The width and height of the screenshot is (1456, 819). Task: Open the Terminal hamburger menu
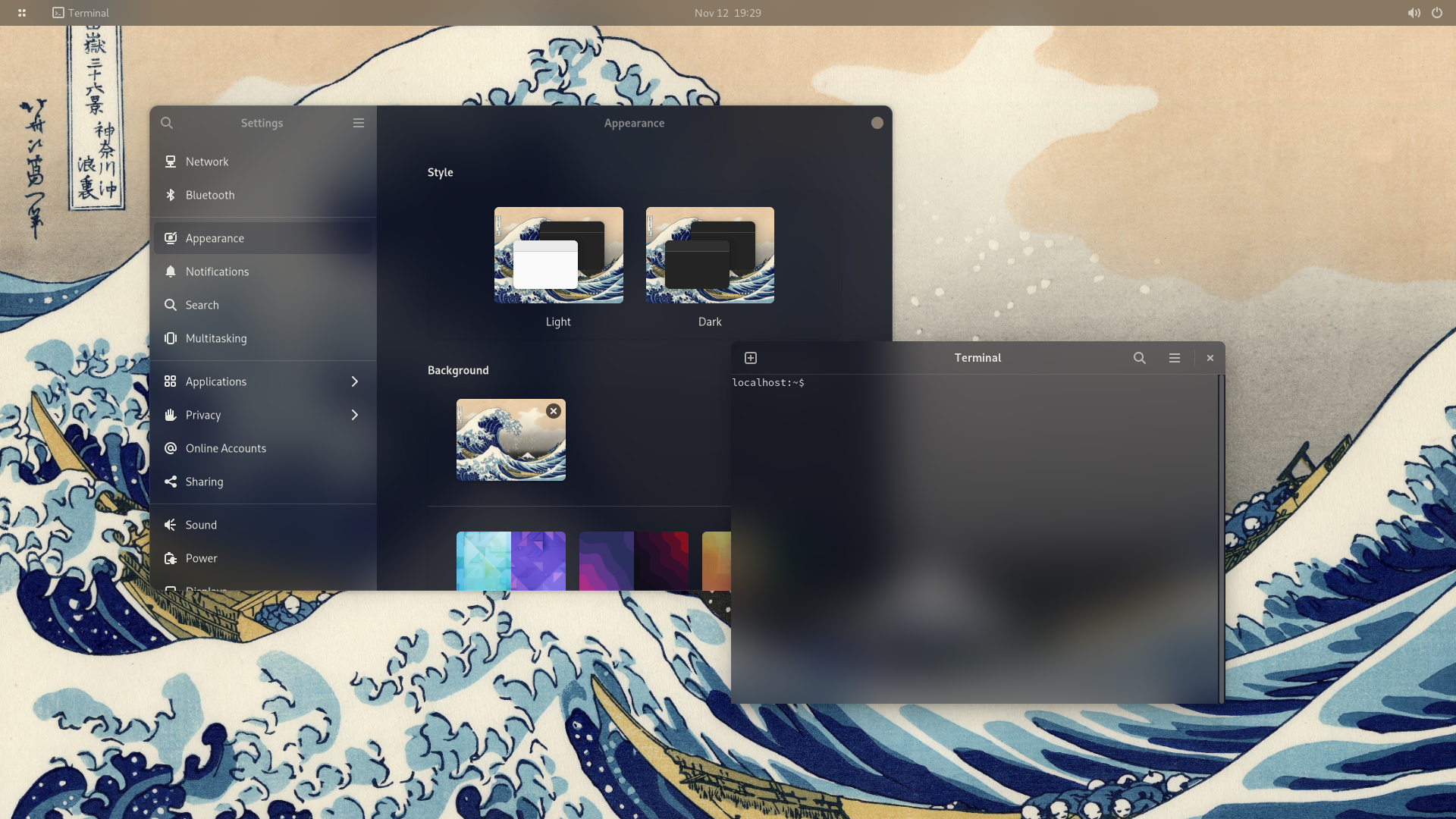(1175, 358)
